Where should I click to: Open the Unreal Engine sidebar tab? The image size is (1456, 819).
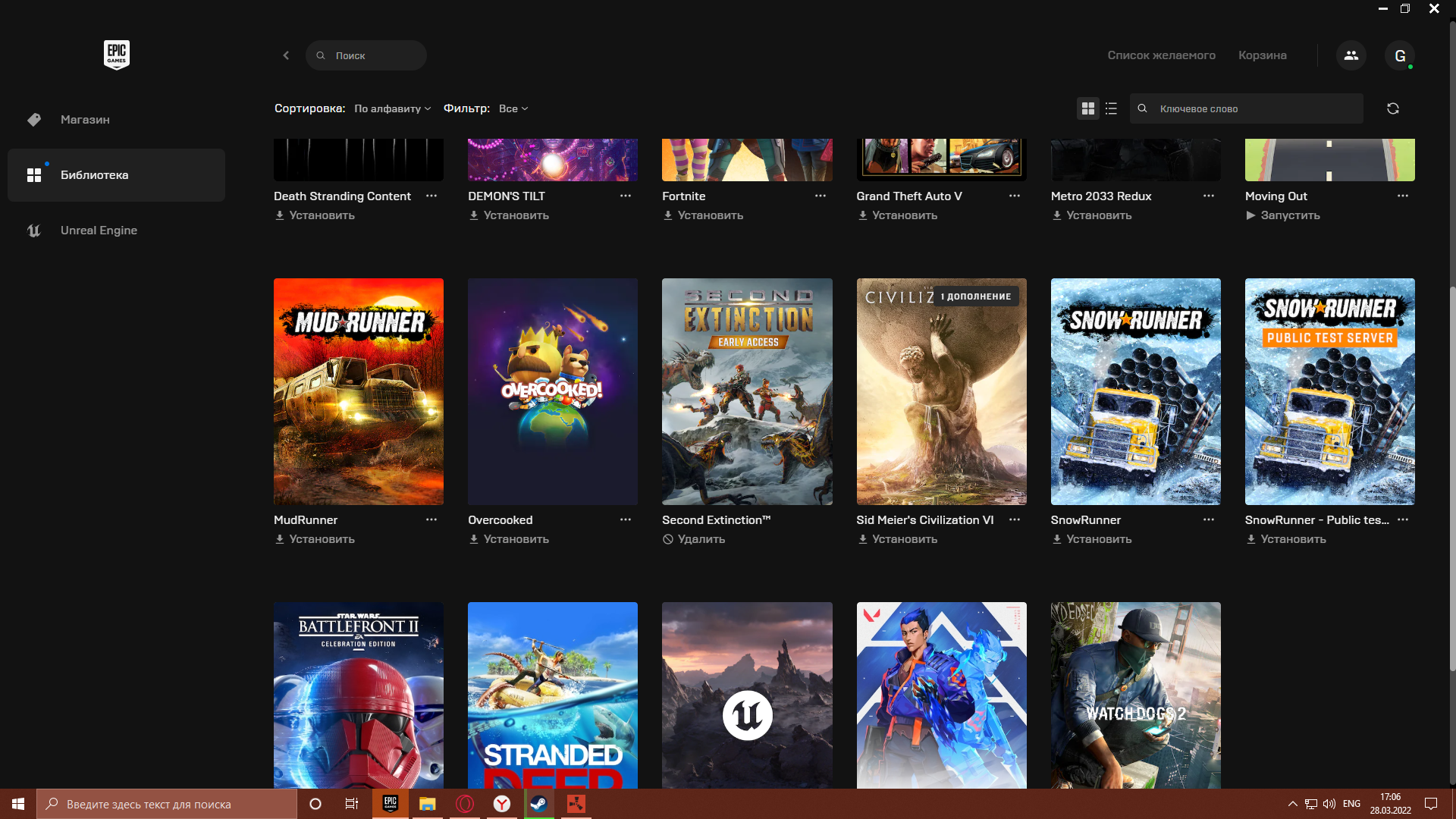click(x=99, y=230)
